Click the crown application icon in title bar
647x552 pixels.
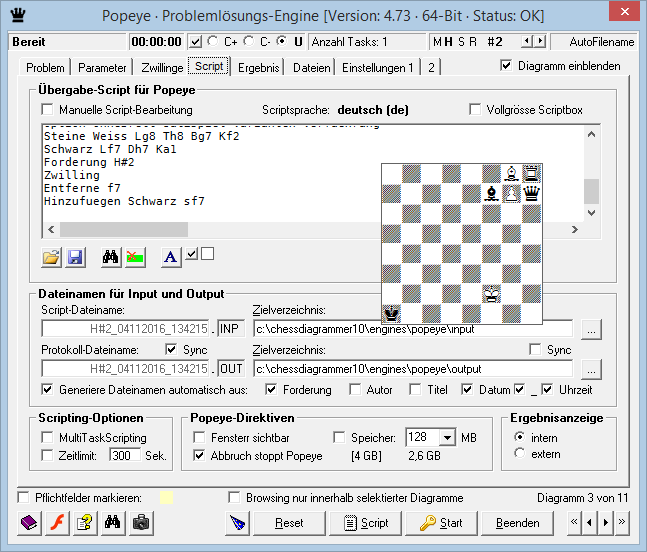click(18, 15)
